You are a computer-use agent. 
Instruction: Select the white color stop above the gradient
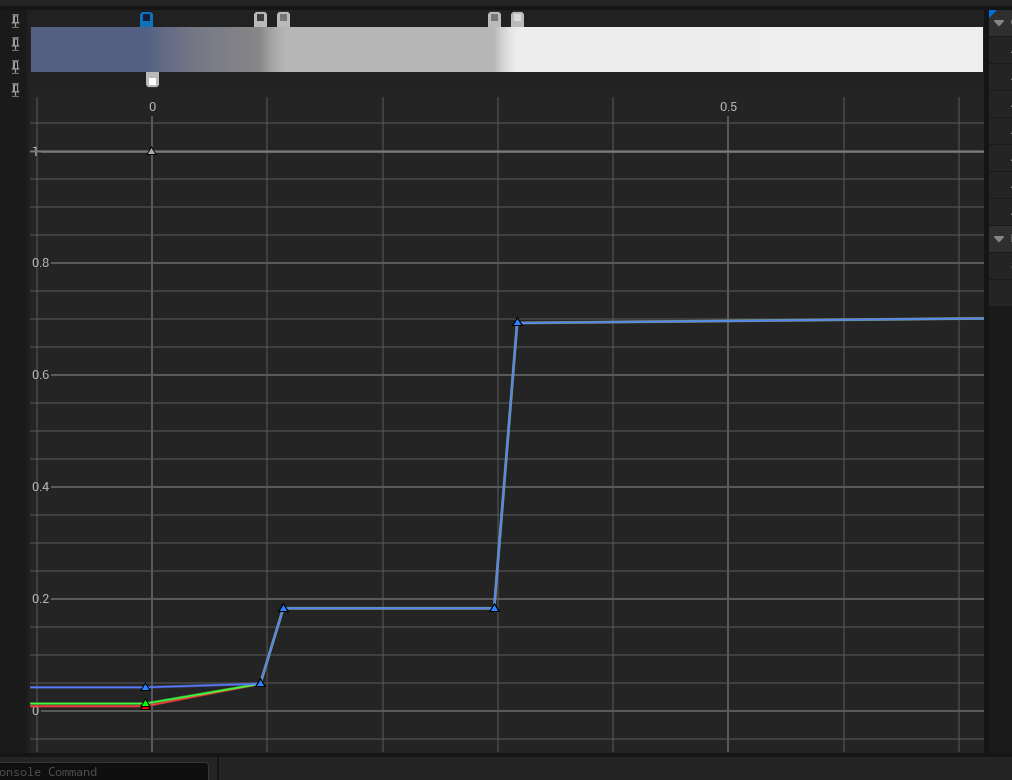click(518, 19)
